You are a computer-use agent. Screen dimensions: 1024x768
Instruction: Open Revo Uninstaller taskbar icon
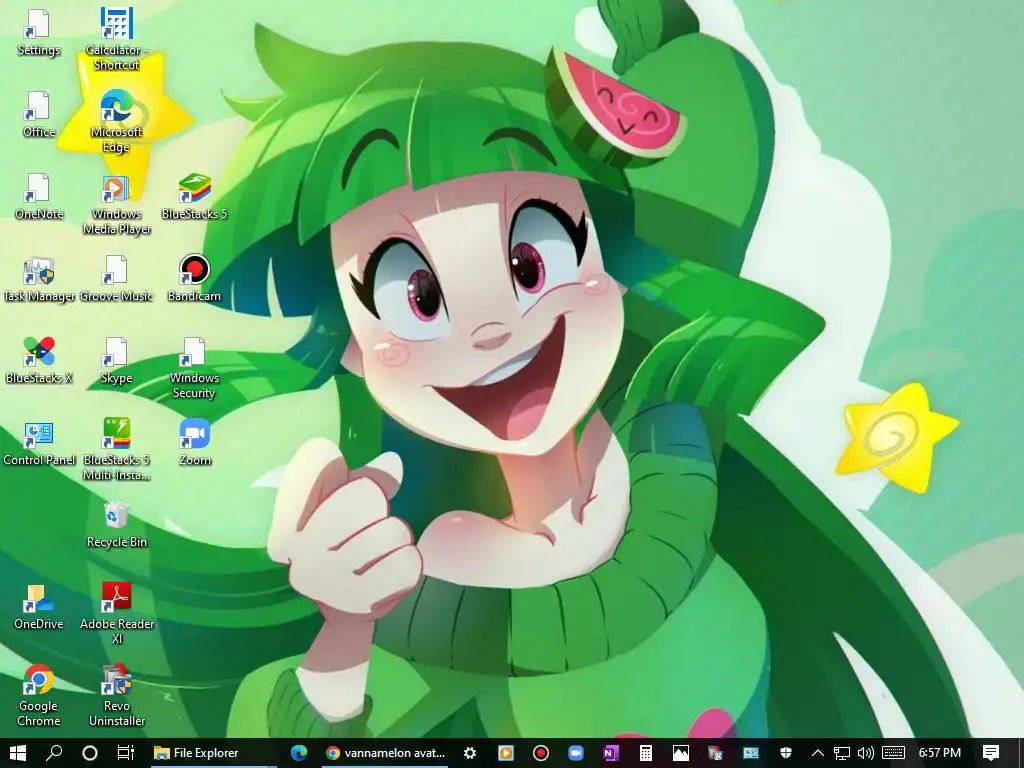pos(716,753)
